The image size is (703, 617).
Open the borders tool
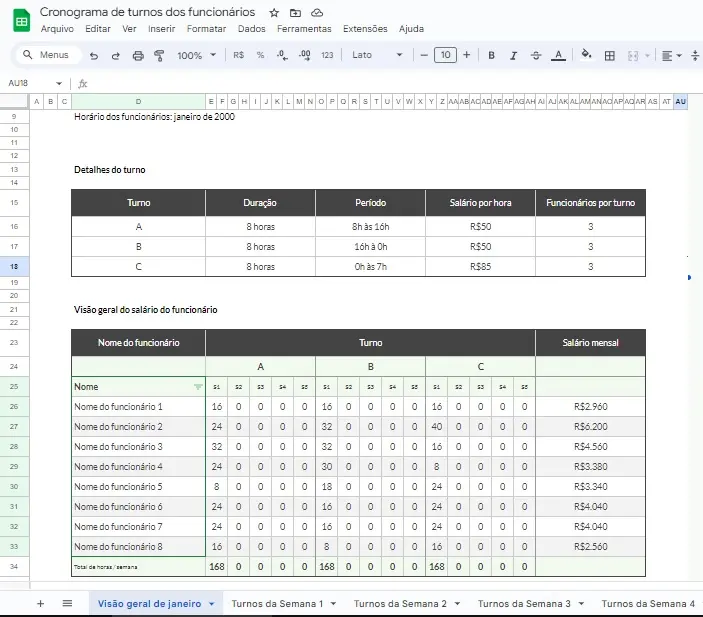pos(610,56)
